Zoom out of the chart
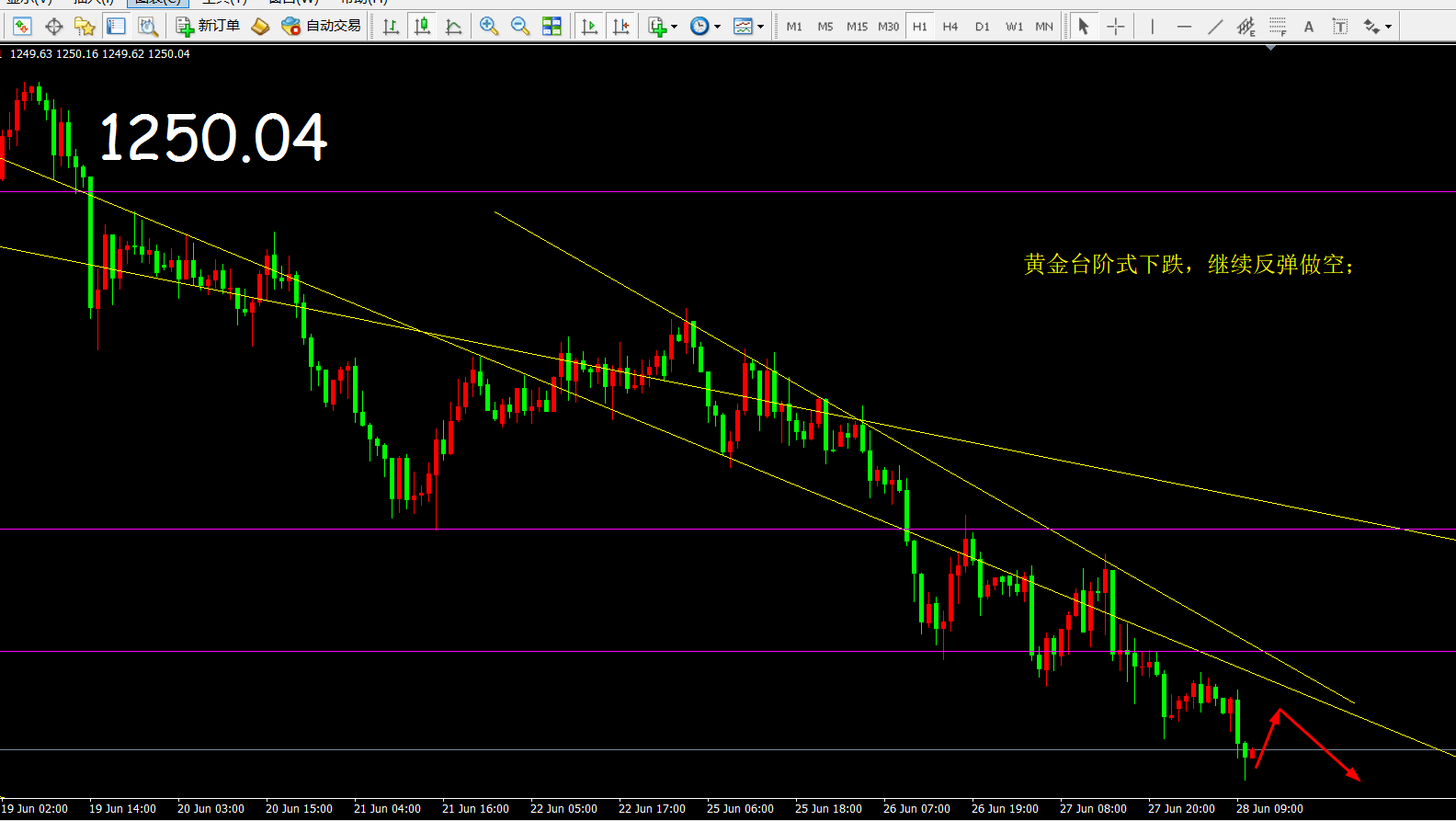The image size is (1456, 821). (x=520, y=27)
